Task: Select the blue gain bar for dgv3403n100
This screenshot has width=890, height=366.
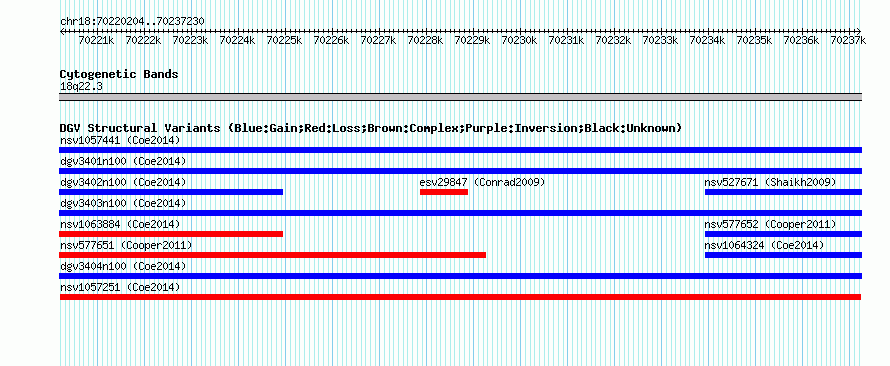Action: tap(460, 213)
